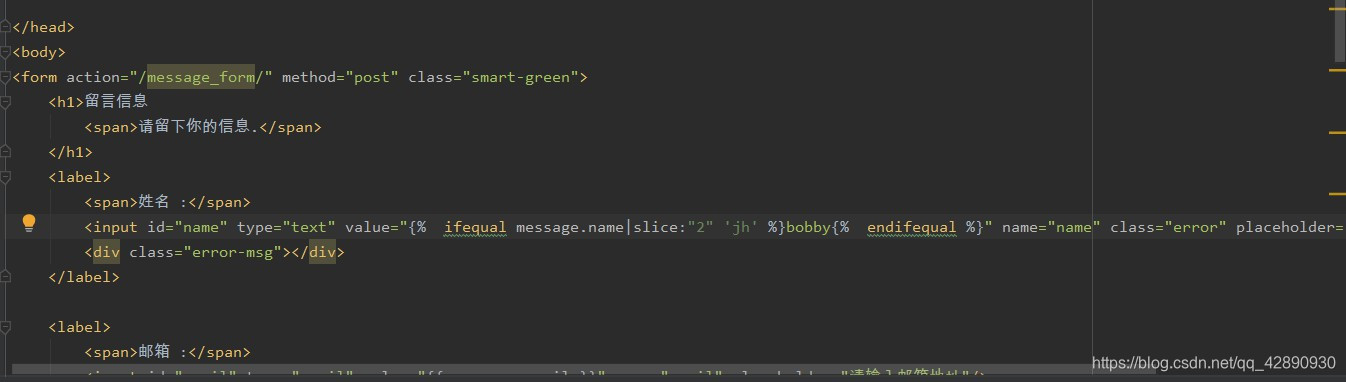Collapse the second <label> fold marker
Viewport: 1346px width, 382px height.
(5, 327)
